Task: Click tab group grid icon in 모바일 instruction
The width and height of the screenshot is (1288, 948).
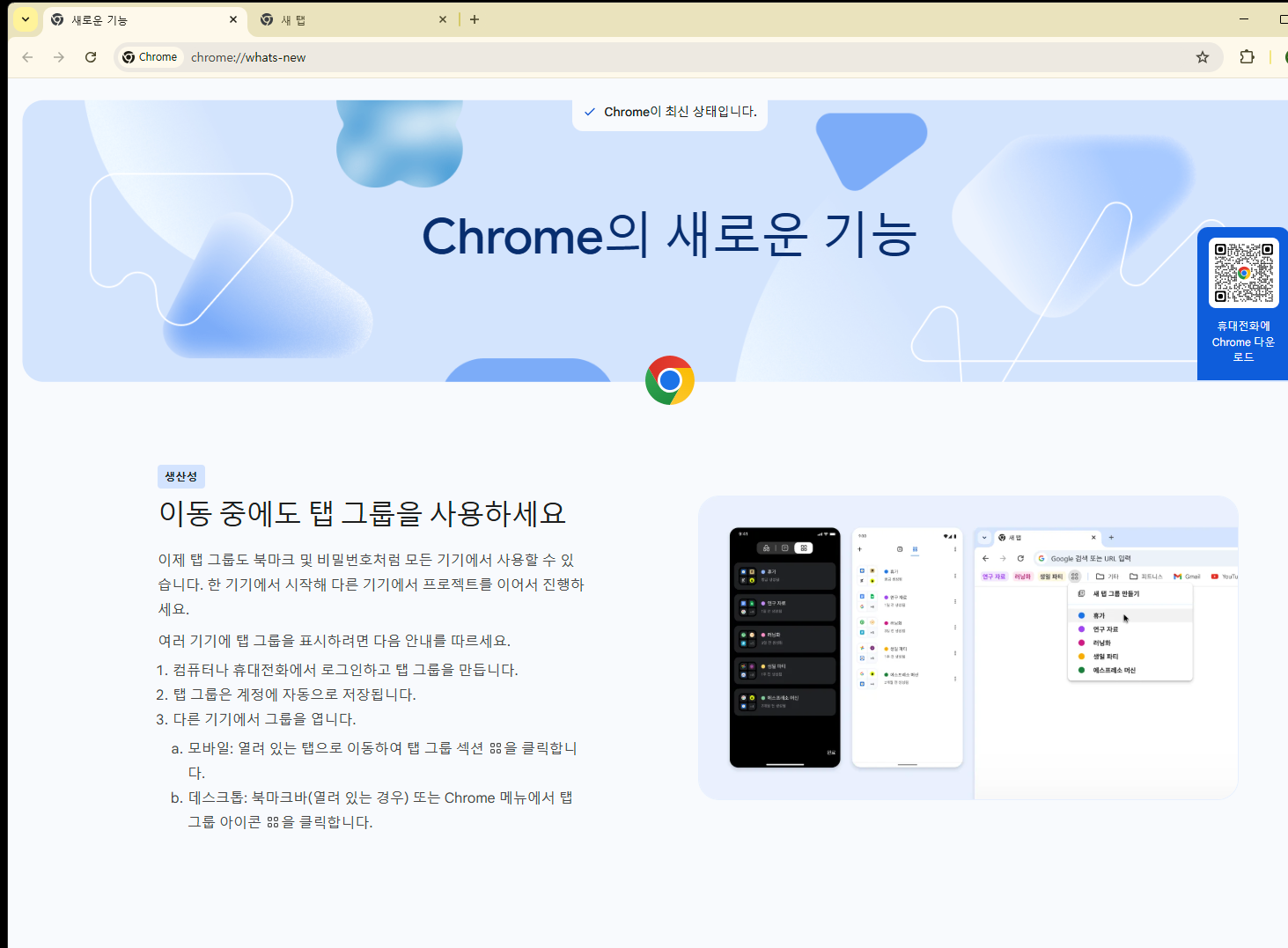Action: 496,748
